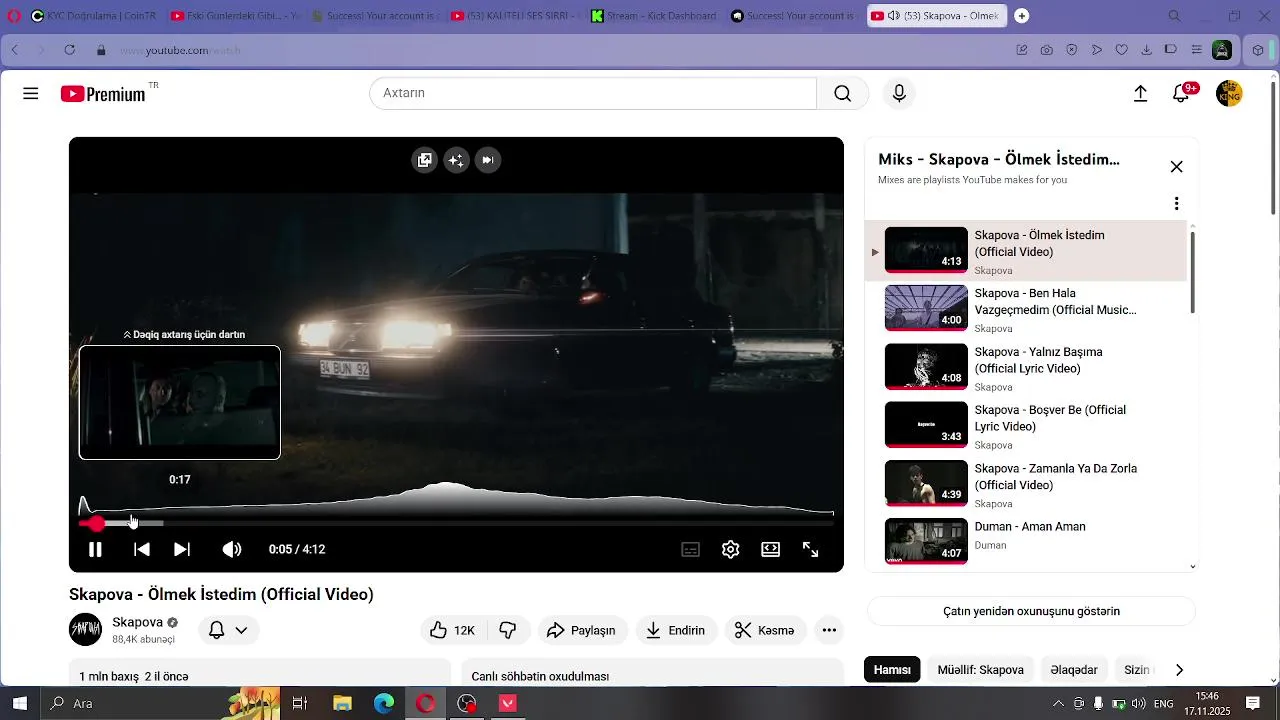
Task: Open a new browser tab
Action: pyautogui.click(x=1021, y=16)
